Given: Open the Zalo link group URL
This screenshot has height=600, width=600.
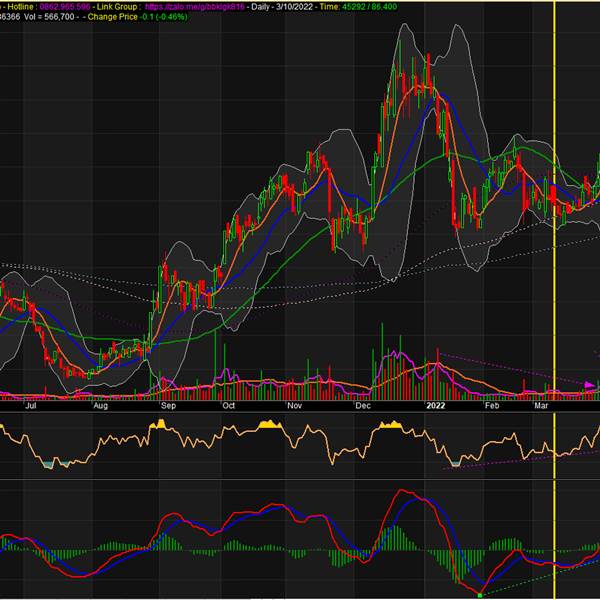Looking at the screenshot, I should (x=194, y=6).
